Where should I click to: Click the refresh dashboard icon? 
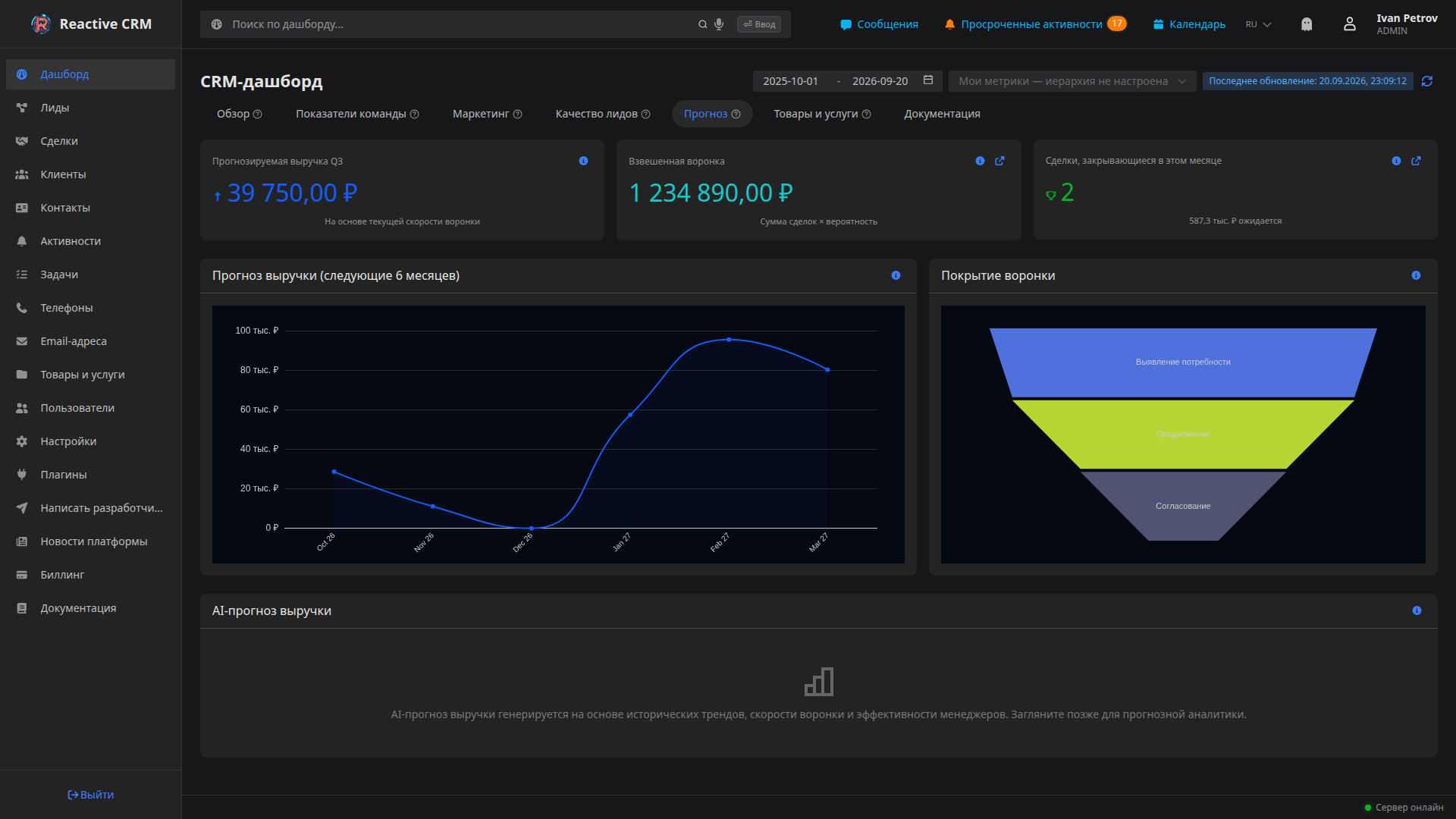(x=1426, y=81)
